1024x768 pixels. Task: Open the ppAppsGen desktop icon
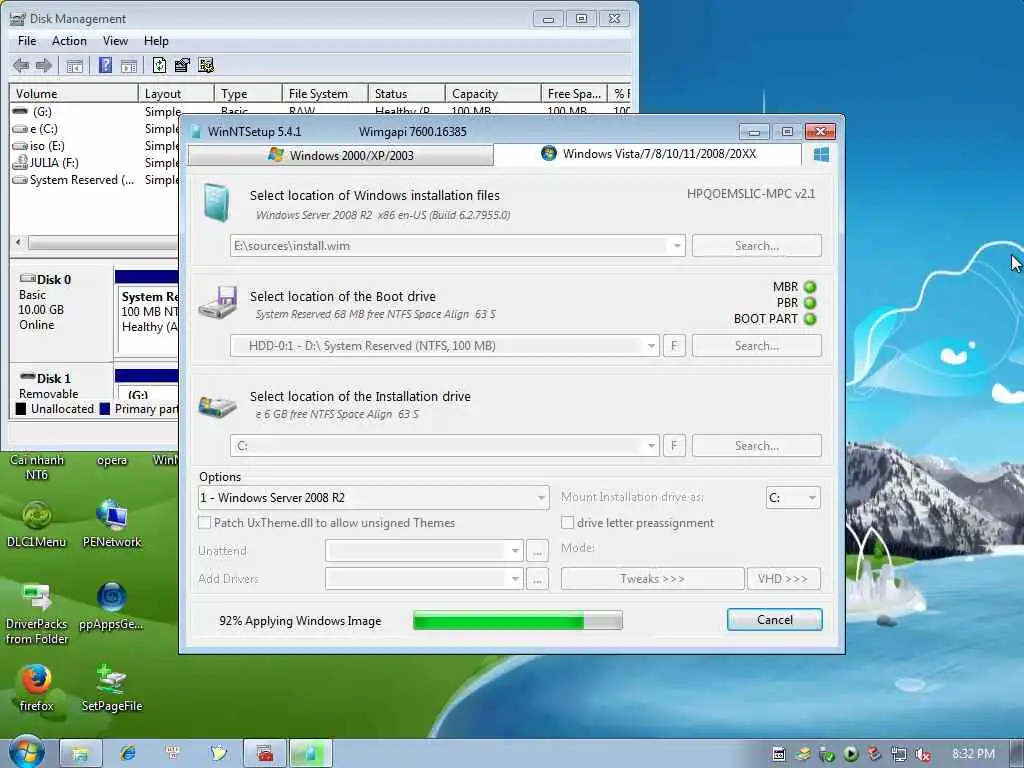pyautogui.click(x=112, y=606)
